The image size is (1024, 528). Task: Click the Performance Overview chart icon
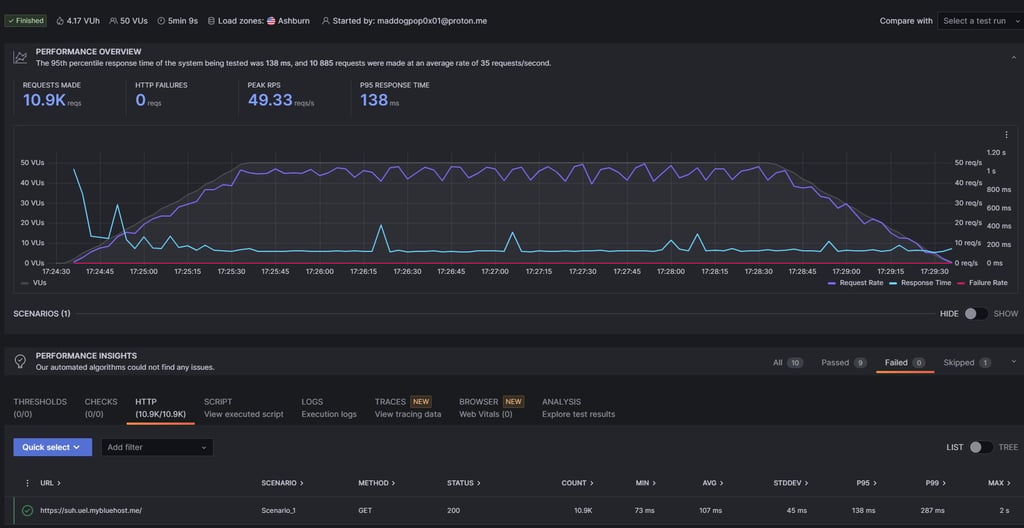pos(20,58)
